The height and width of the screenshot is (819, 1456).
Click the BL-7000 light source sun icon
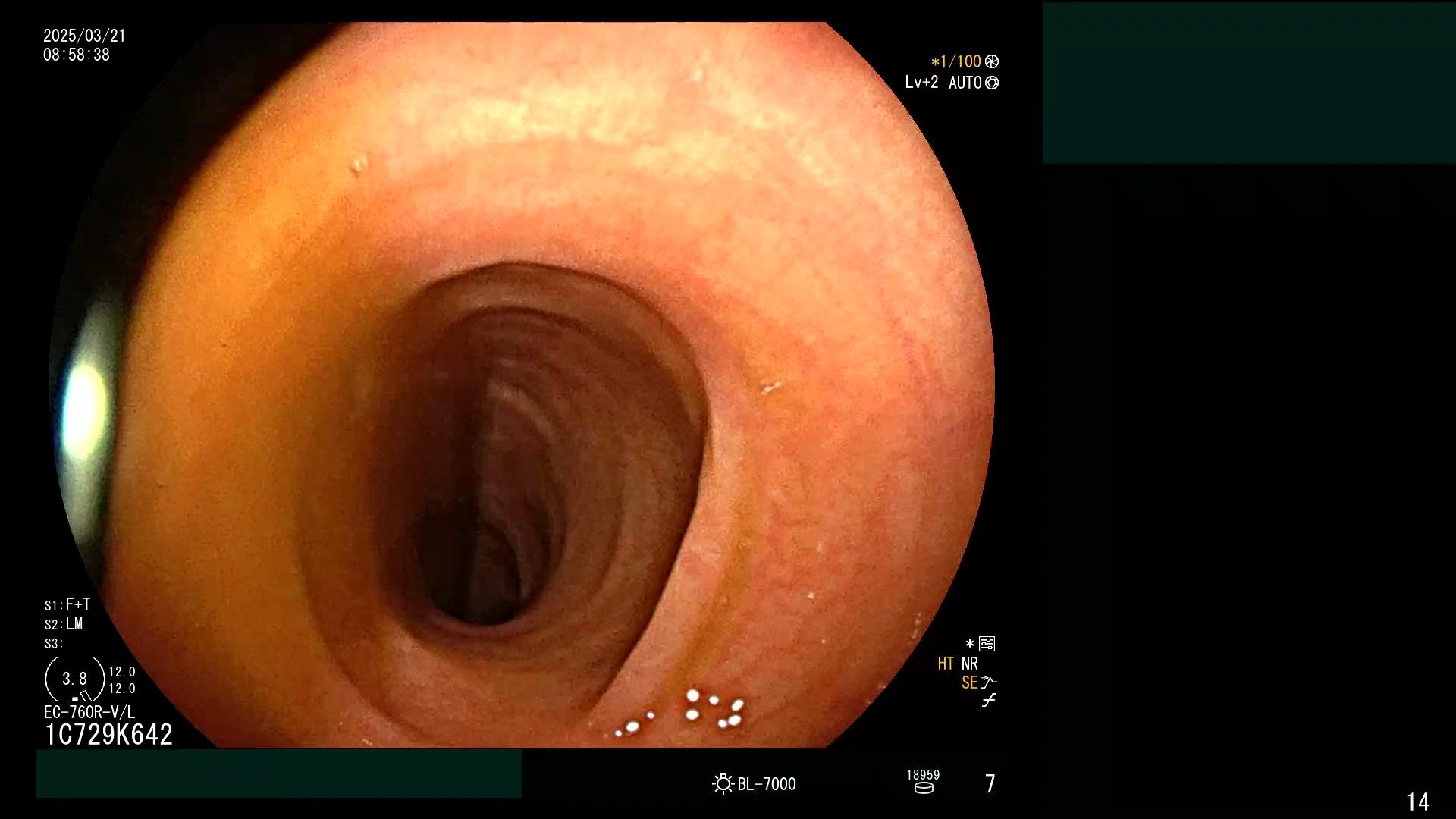tap(723, 784)
